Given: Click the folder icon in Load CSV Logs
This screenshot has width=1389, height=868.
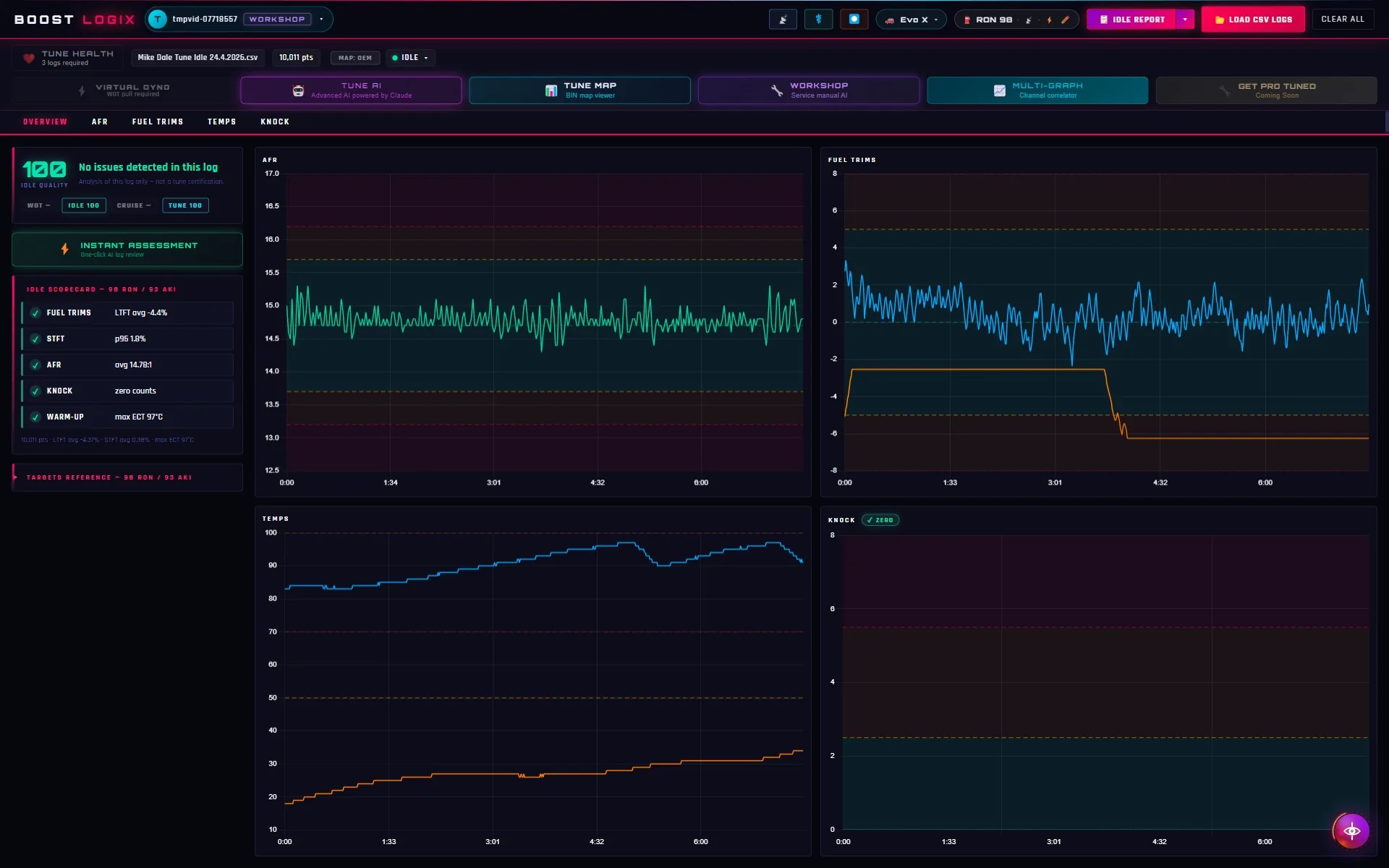Looking at the screenshot, I should (1220, 20).
